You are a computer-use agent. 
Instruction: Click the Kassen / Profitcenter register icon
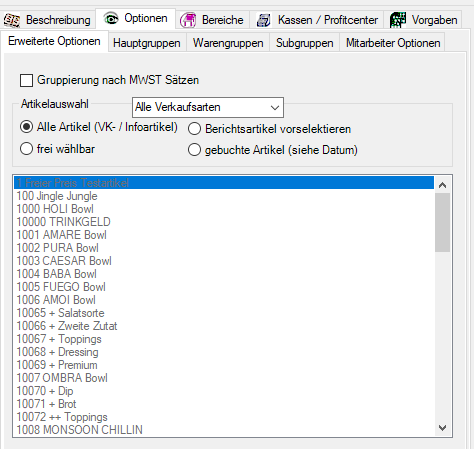point(264,20)
